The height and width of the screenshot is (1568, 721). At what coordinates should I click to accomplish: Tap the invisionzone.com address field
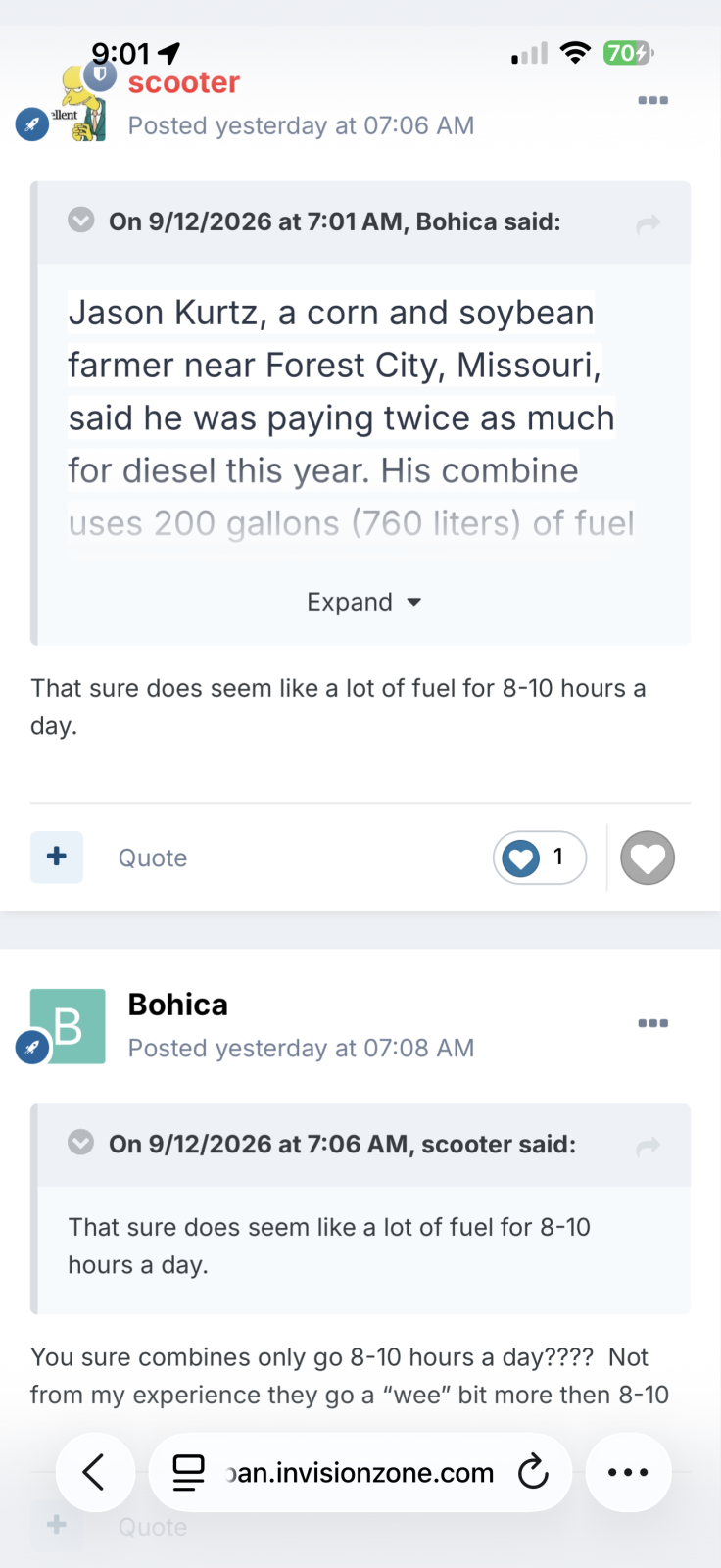(360, 1472)
